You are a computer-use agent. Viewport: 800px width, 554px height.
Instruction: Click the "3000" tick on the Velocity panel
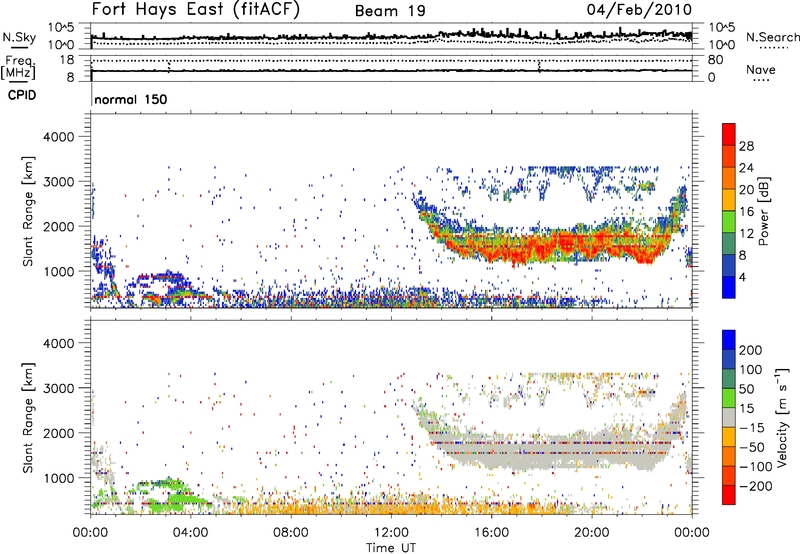click(x=59, y=388)
